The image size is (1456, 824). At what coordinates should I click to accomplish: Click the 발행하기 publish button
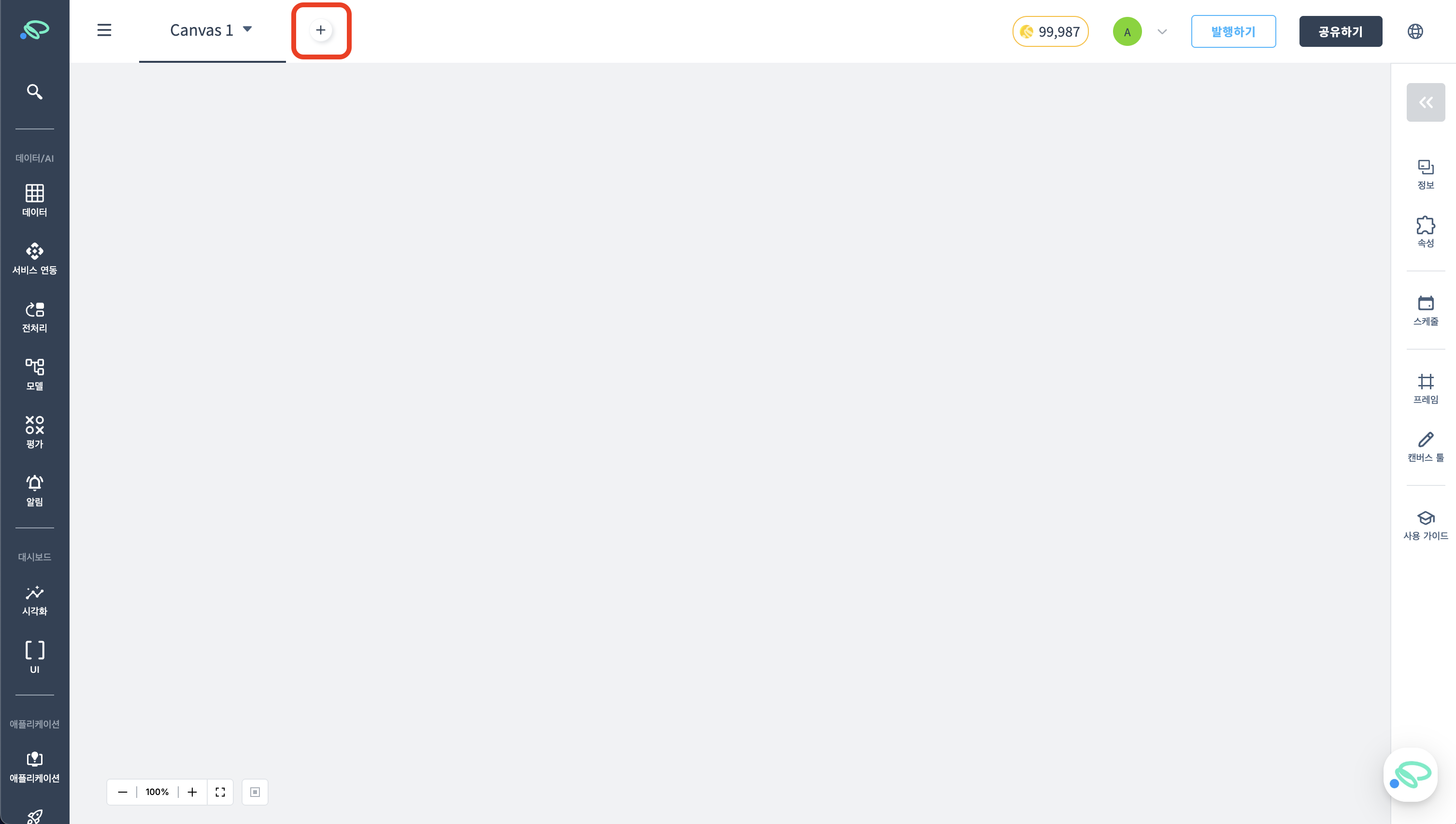pyautogui.click(x=1233, y=32)
